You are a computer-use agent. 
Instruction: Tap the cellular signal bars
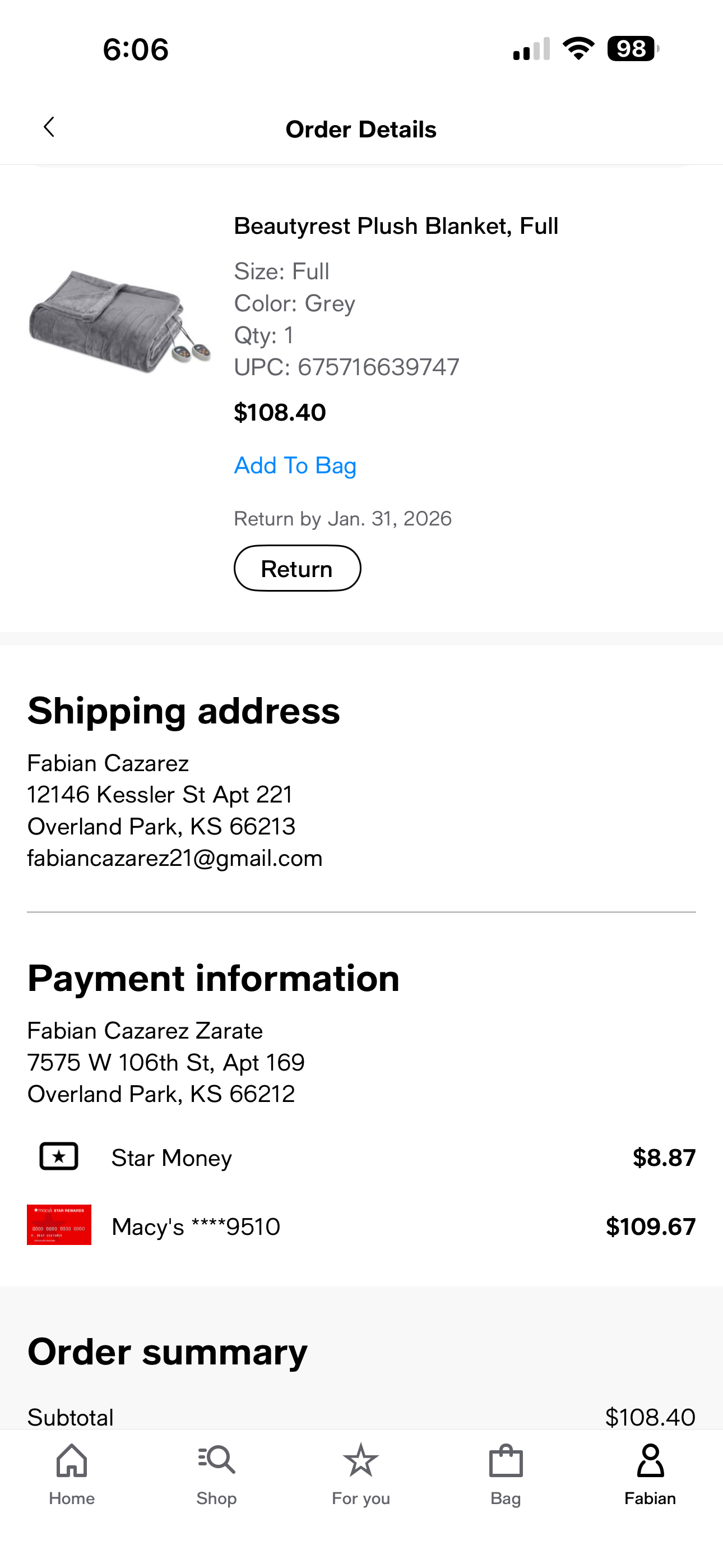tap(531, 49)
